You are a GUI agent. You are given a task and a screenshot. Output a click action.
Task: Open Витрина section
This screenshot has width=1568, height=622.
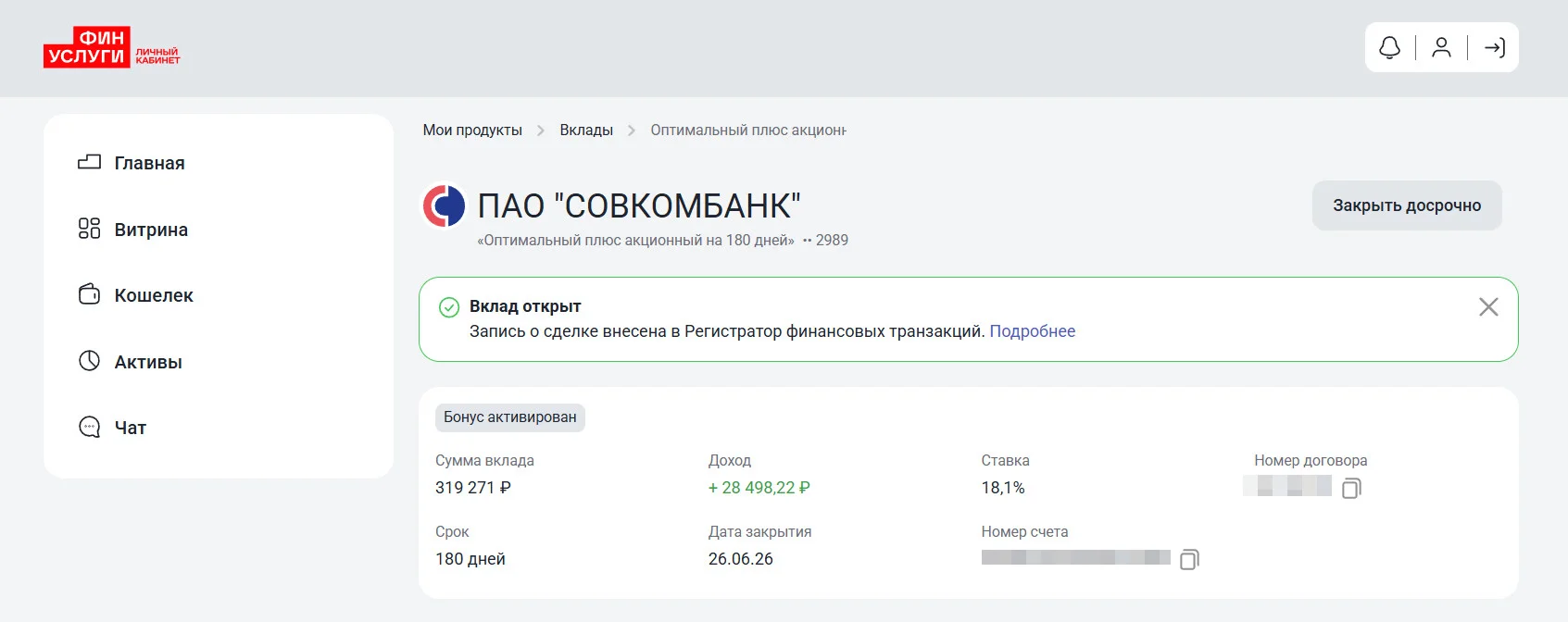coord(151,230)
